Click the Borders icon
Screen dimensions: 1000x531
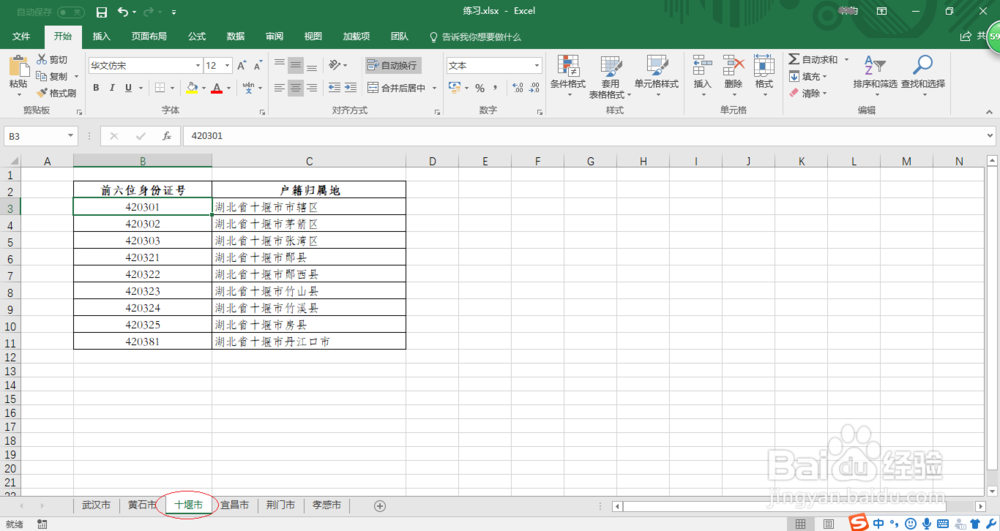160,88
